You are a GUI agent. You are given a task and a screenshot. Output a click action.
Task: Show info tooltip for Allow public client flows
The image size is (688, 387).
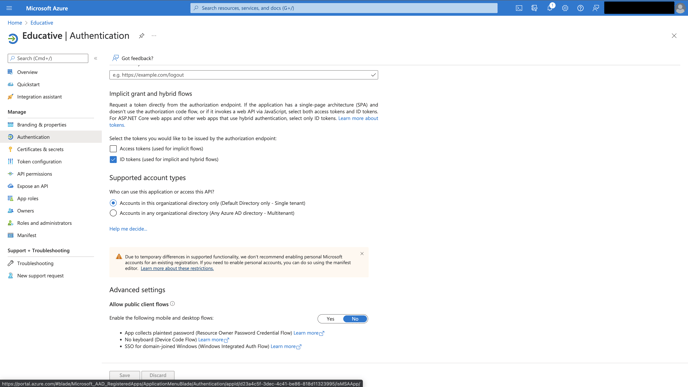[x=172, y=304]
